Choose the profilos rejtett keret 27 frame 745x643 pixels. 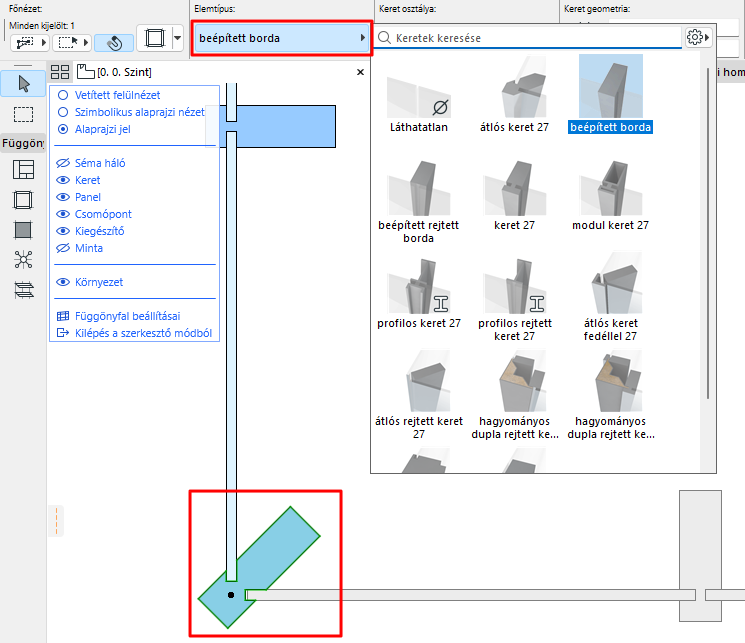tap(515, 299)
